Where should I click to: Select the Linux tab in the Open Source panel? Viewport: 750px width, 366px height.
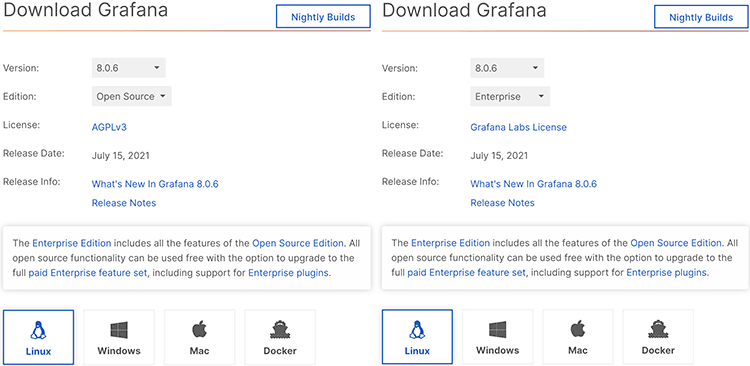coord(38,337)
